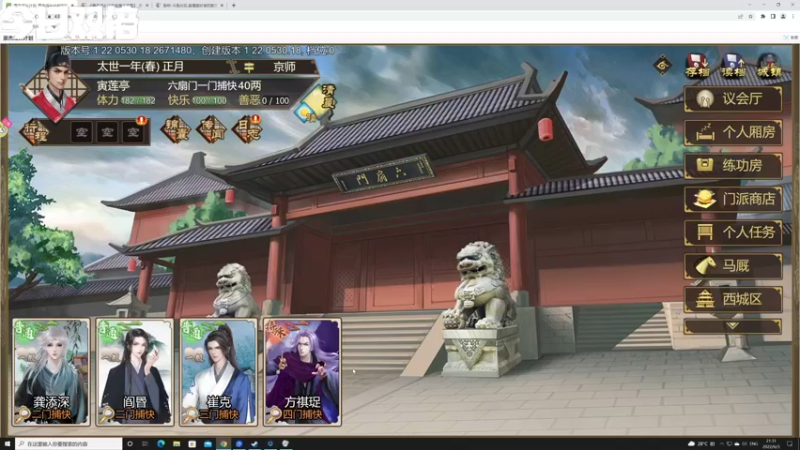
Task: Click the 体力 182/182 stamina bar
Action: 126,100
